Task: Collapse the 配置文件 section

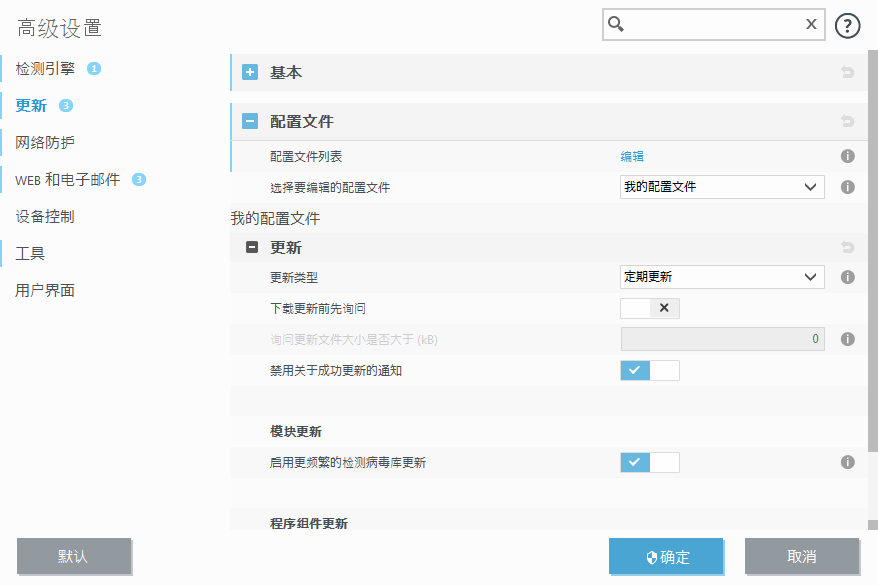Action: [249, 121]
